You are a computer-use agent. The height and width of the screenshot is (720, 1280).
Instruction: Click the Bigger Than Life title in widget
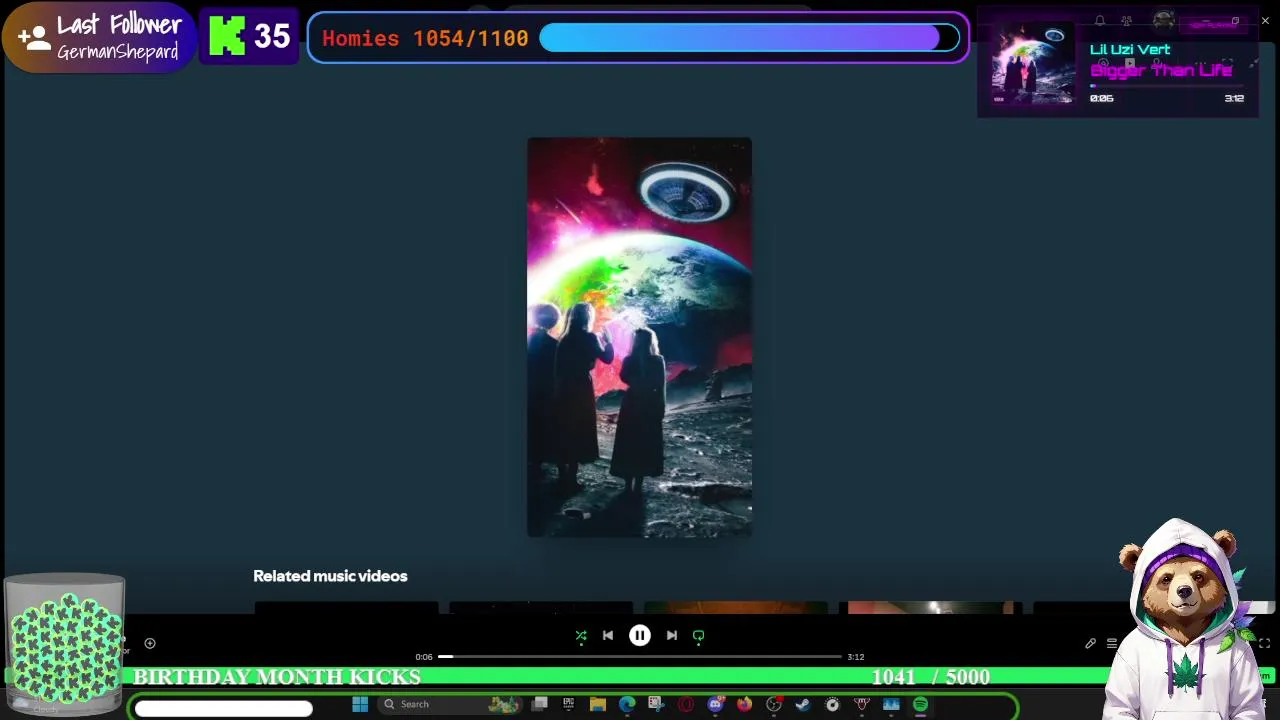pyautogui.click(x=1161, y=70)
